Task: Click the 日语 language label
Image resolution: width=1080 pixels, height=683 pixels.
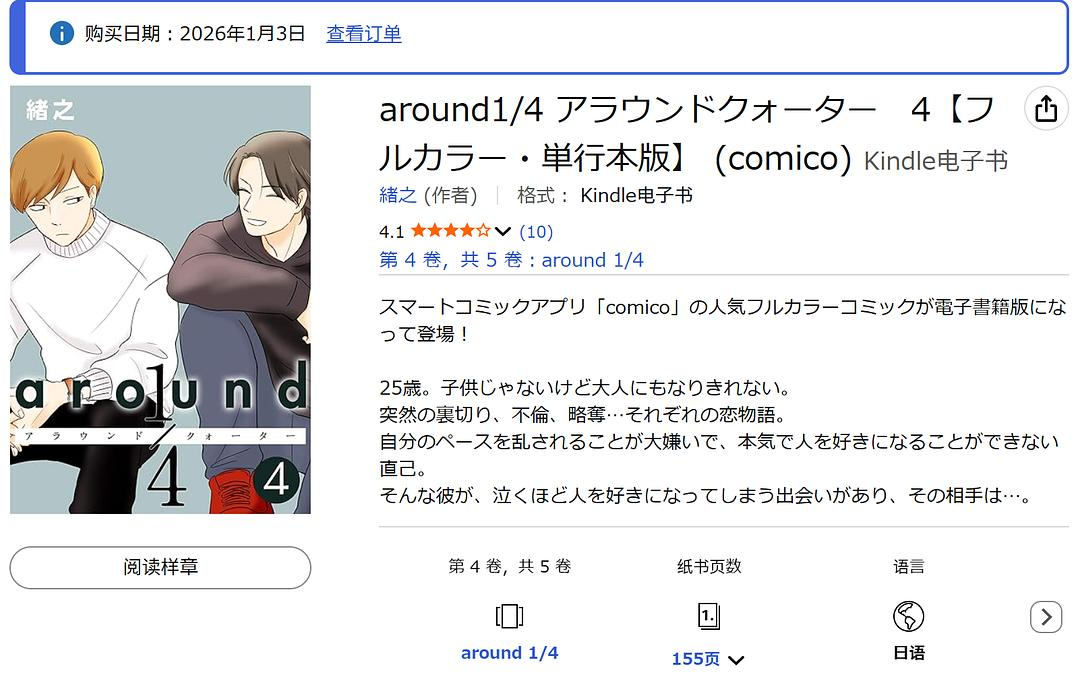Action: pyautogui.click(x=908, y=653)
